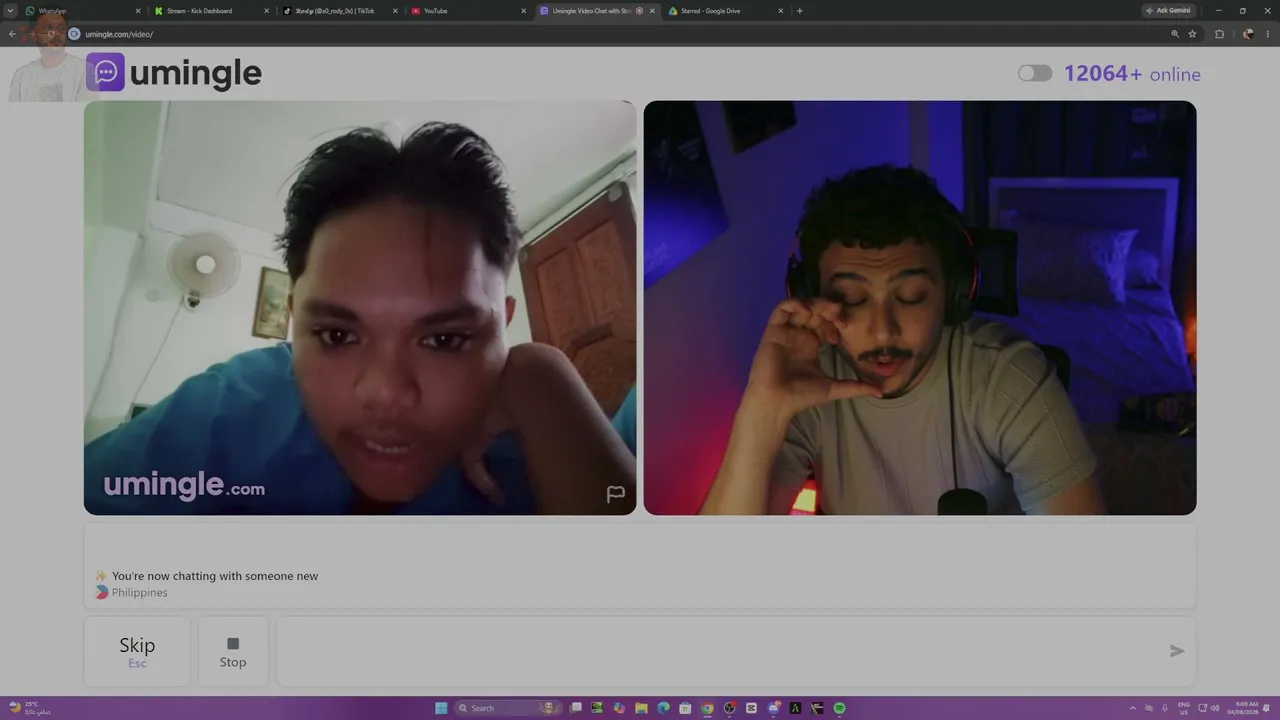This screenshot has width=1280, height=720.
Task: Open Discord on the taskbar
Action: [x=773, y=708]
